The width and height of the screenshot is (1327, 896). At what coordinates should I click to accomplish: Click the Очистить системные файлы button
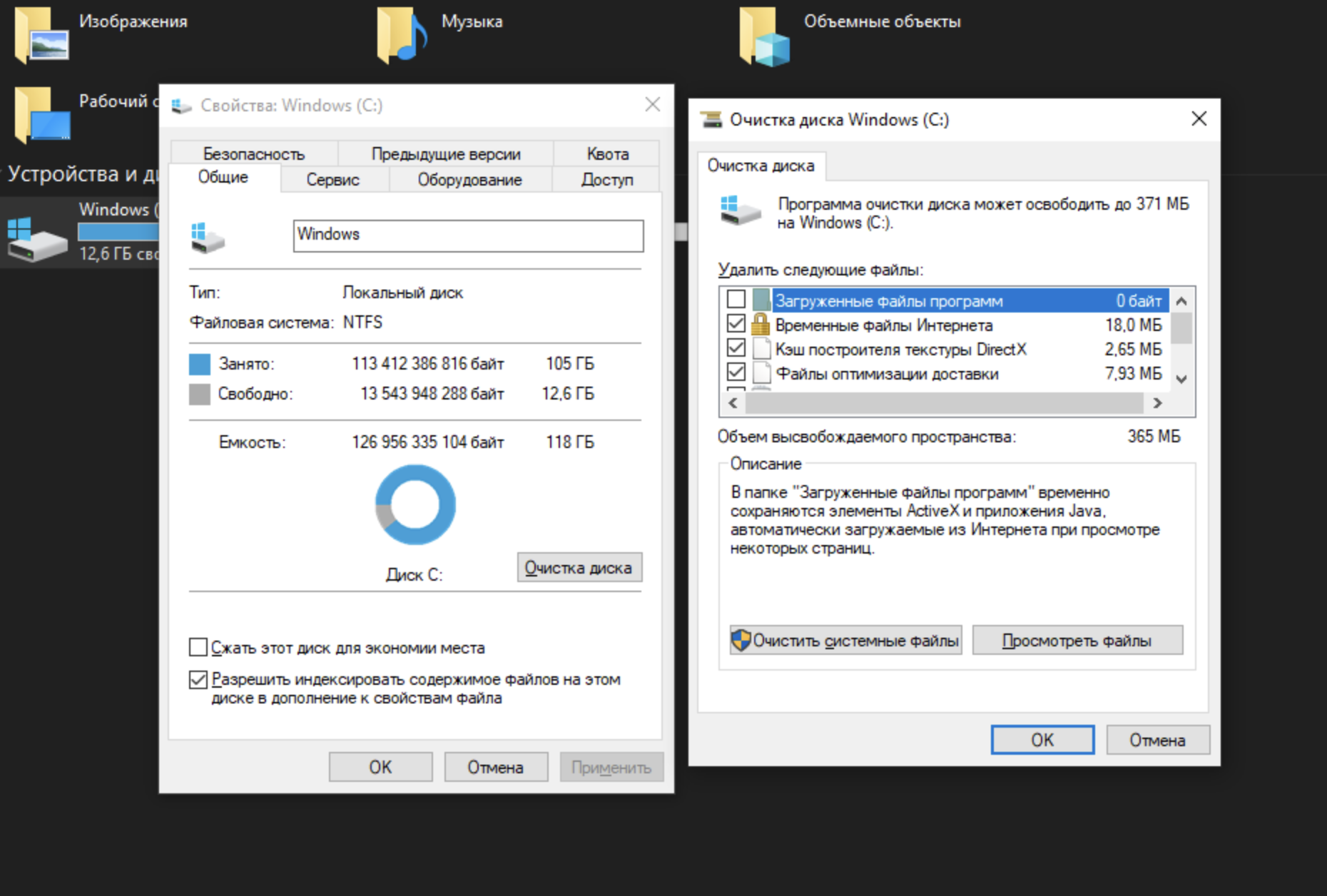tap(845, 641)
